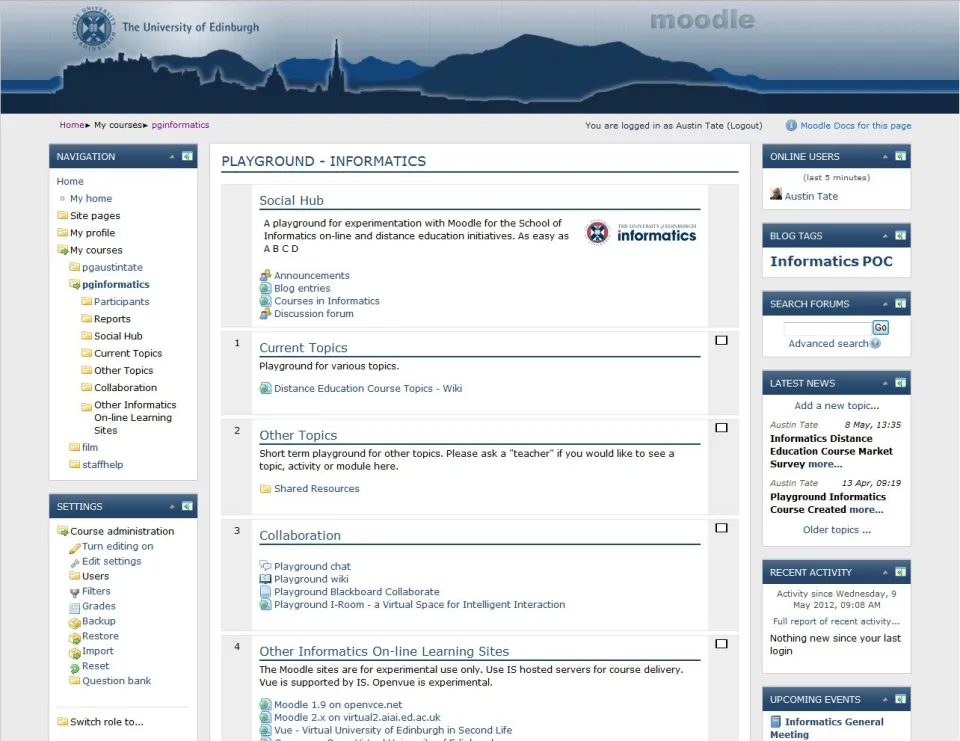Collapse the Upcoming Events block
The height and width of the screenshot is (741, 960).
click(885, 700)
